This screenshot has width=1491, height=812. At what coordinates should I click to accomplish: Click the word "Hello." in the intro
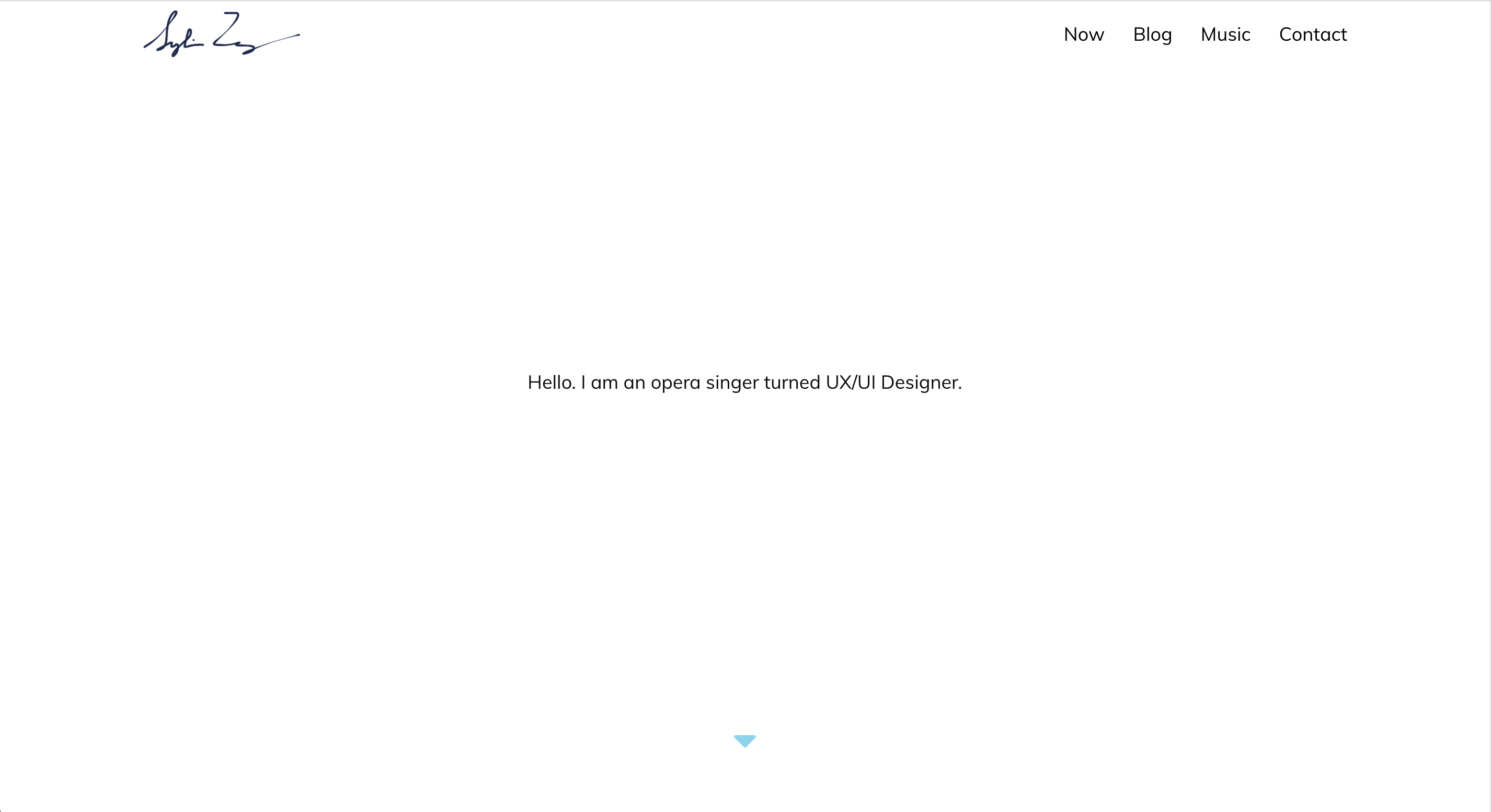coord(551,382)
